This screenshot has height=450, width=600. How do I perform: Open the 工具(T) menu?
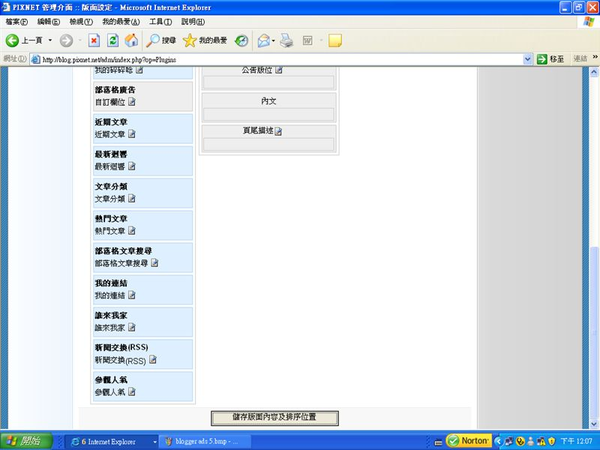[160, 22]
